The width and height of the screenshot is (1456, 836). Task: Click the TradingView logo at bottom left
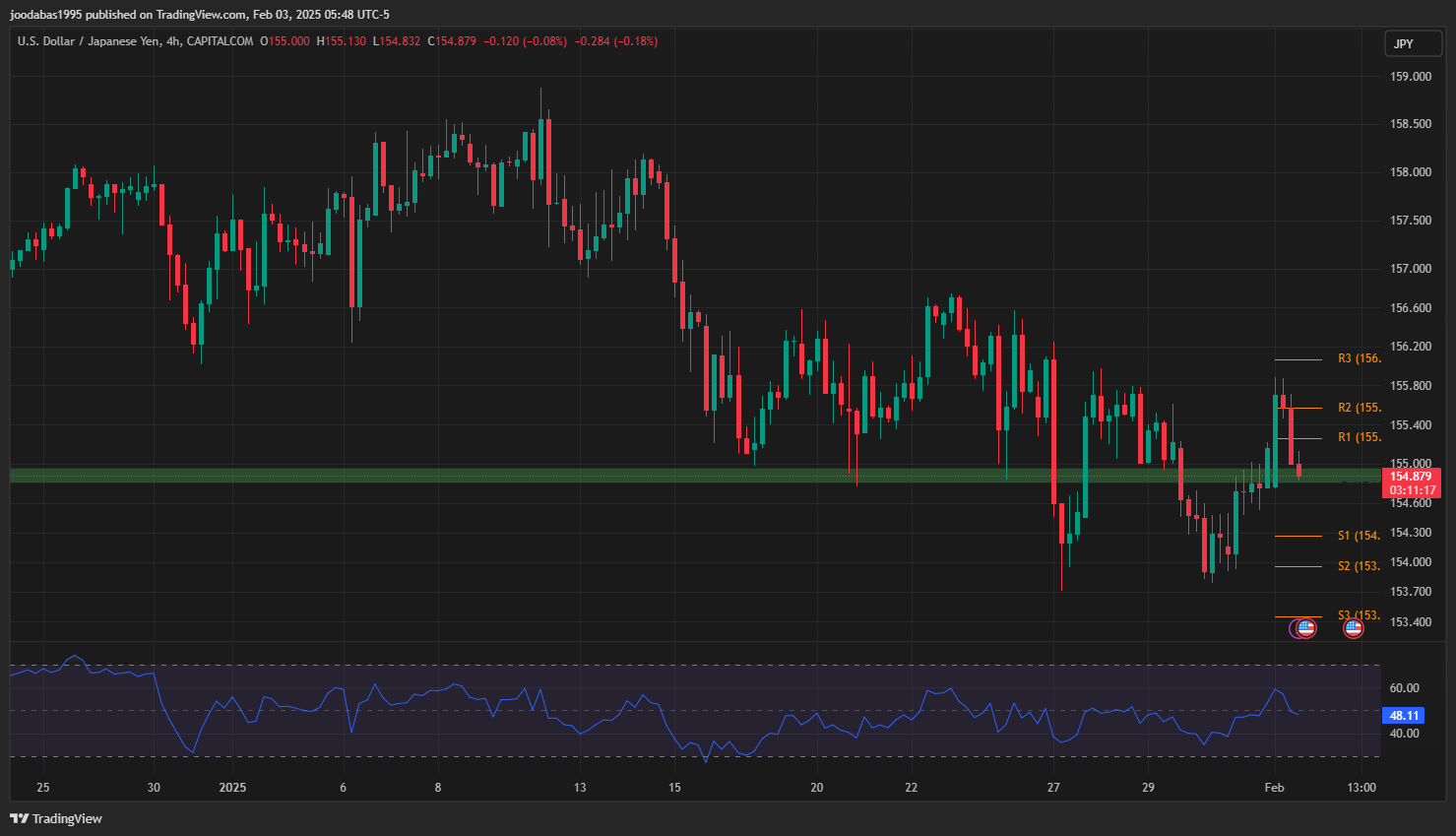(56, 818)
